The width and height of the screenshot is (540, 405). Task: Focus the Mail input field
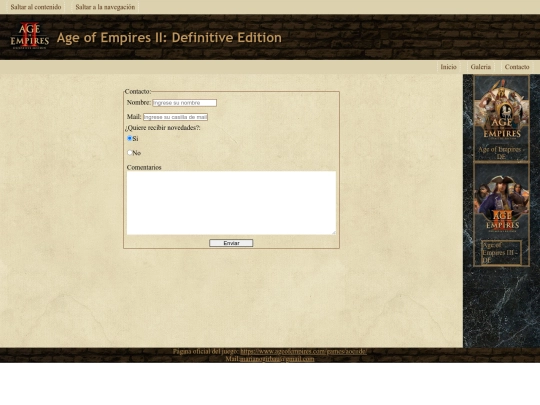click(x=175, y=117)
